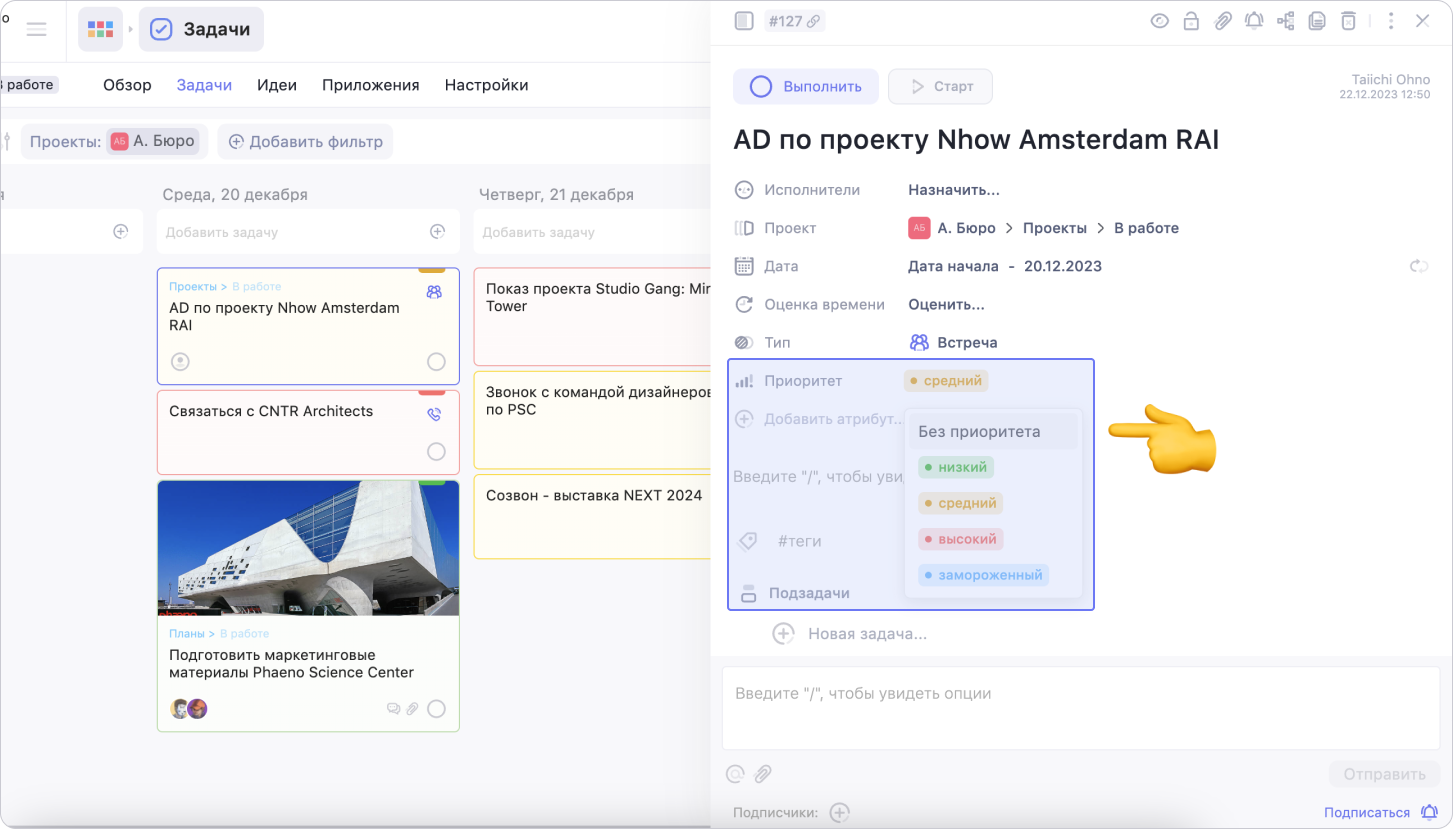Screen dimensions: 1453x829
Task: Choose the низкий priority option
Action: [956, 467]
